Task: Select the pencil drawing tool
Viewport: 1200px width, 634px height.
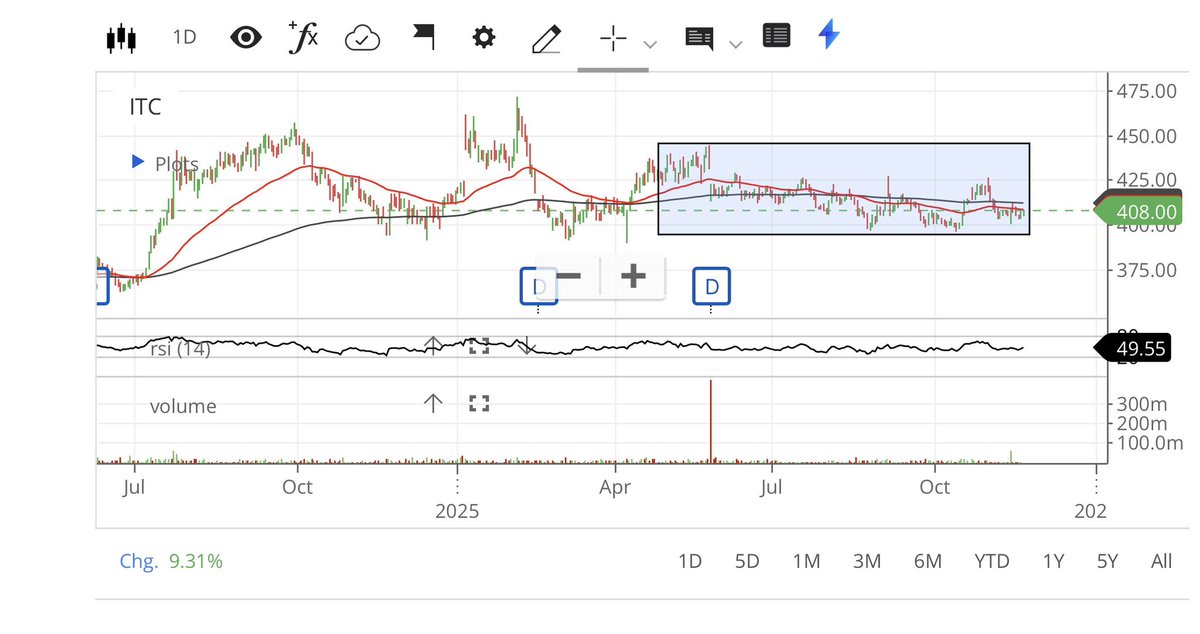Action: coord(546,39)
